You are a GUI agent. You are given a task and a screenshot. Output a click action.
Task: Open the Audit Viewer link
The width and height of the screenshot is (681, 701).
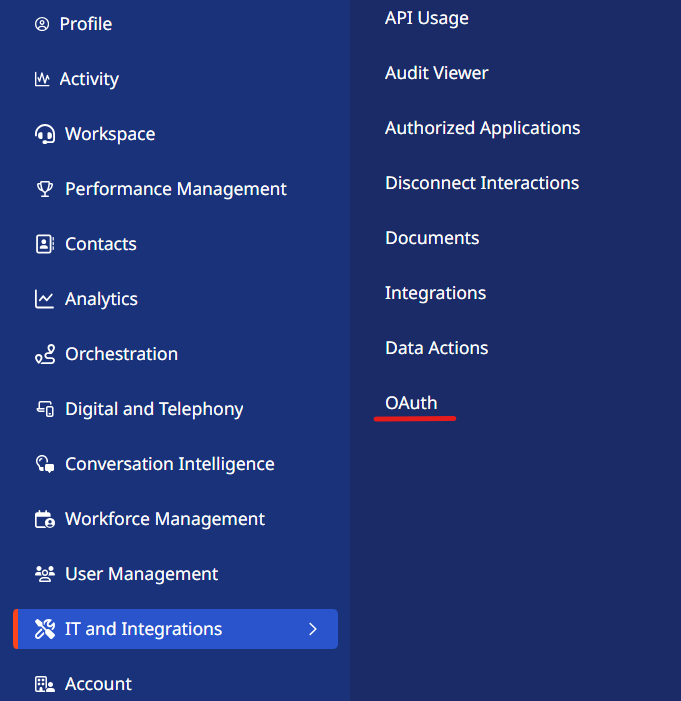tap(436, 73)
